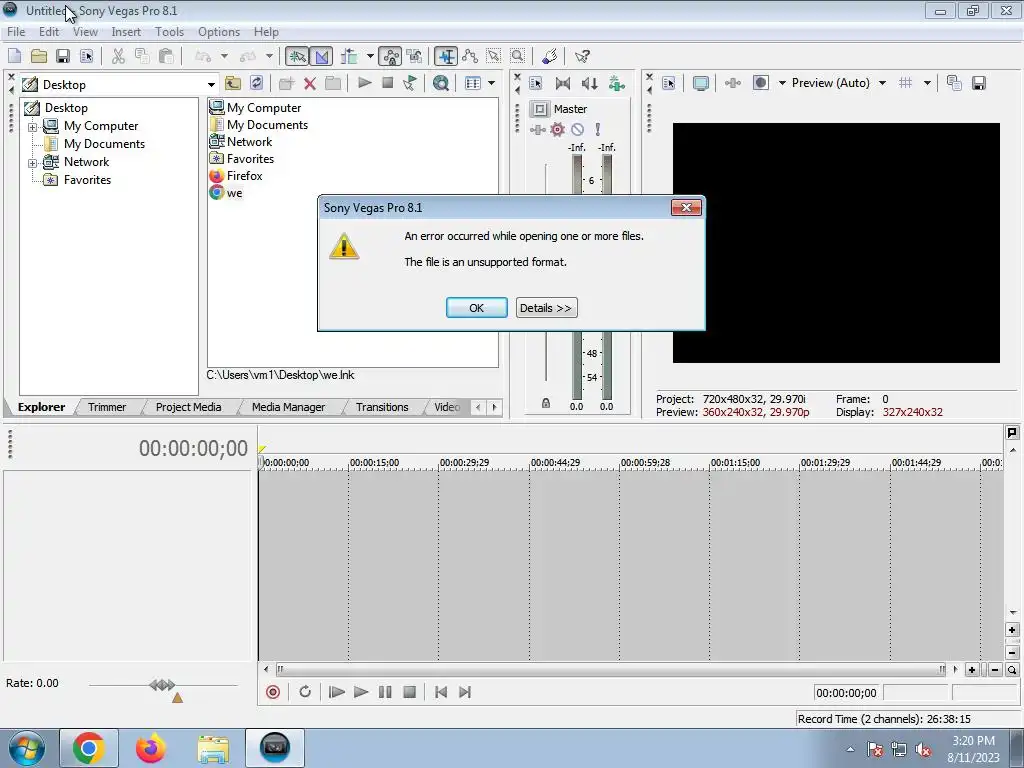This screenshot has height=768, width=1024.
Task: Insert Assignable FX in Mixer toolbar
Action: point(616,83)
